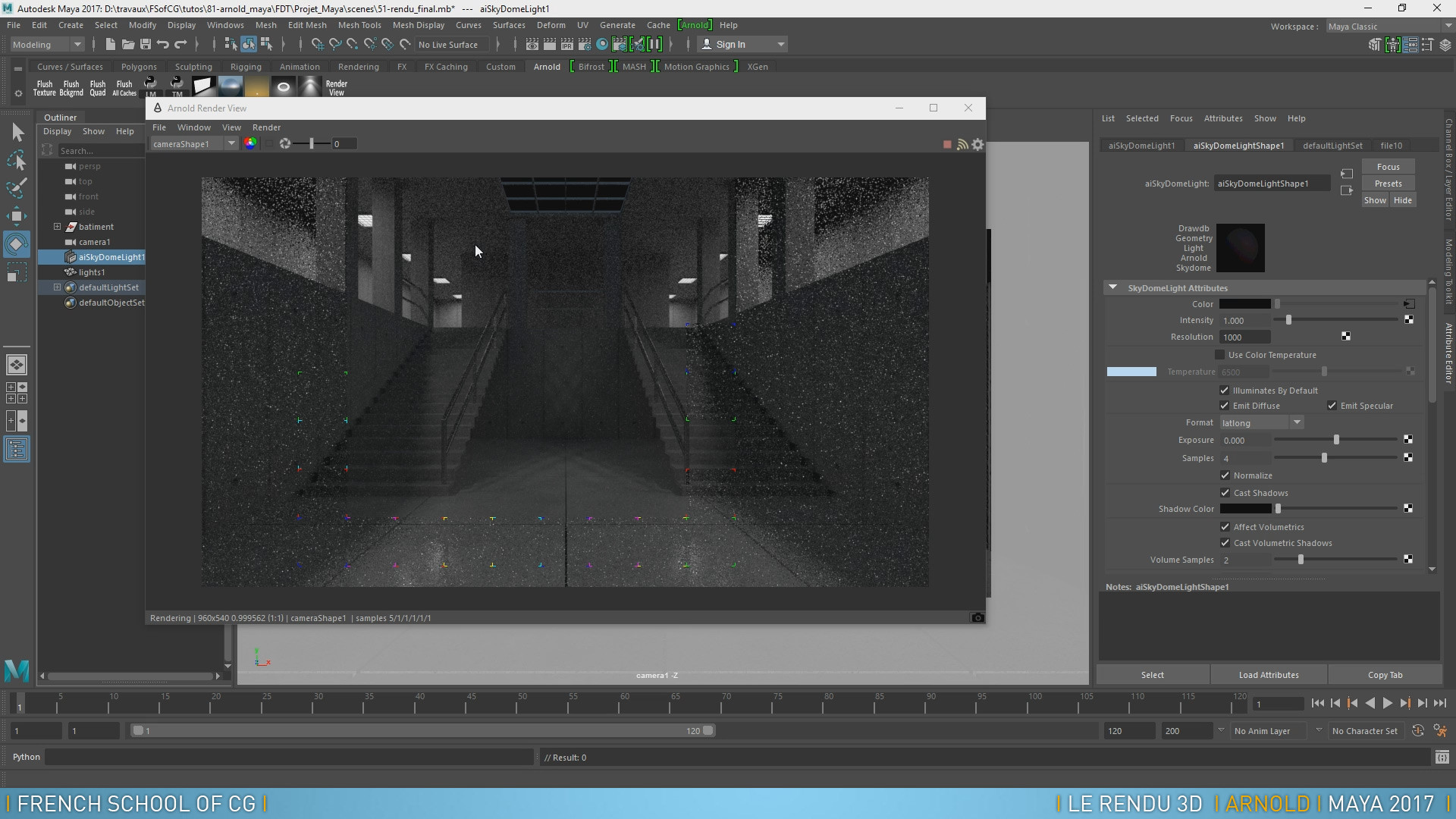This screenshot has height=819, width=1456.
Task: Expand the batiment node in the Outliner
Action: click(57, 227)
